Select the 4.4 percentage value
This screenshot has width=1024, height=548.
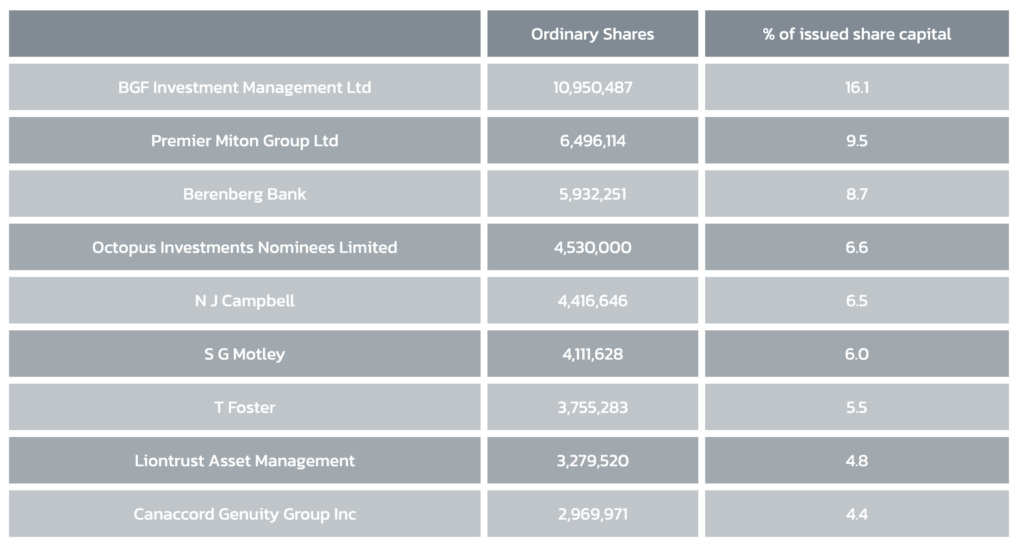(x=856, y=514)
